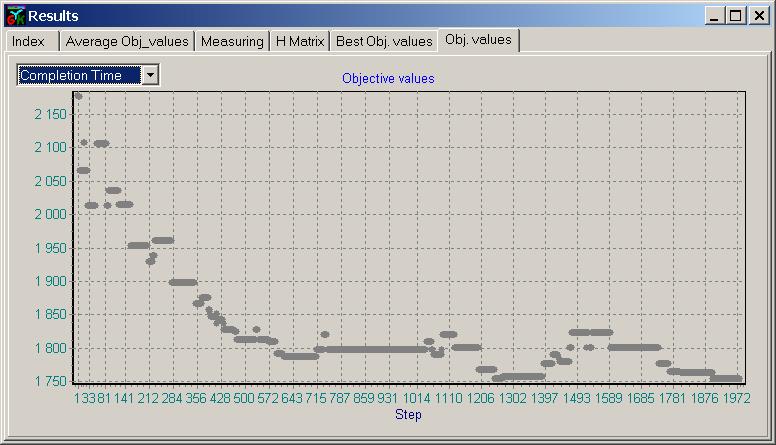Click the 1 900 y-axis value
The height and width of the screenshot is (445, 776).
[x=50, y=281]
